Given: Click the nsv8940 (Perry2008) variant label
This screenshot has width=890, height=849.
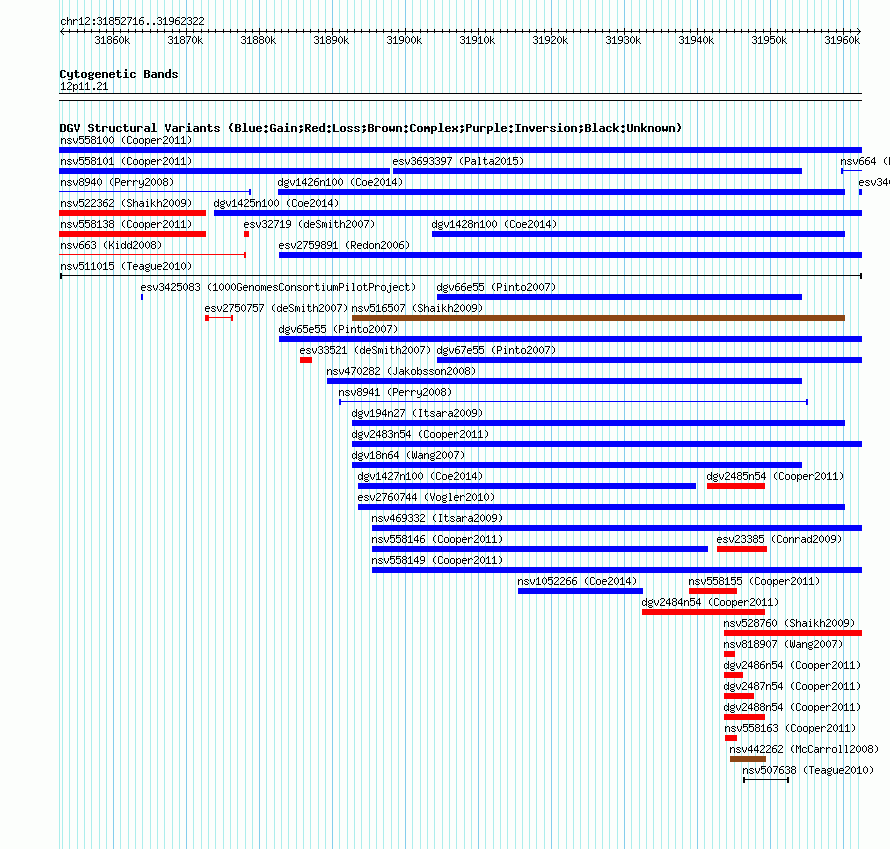Looking at the screenshot, I should (x=117, y=182).
